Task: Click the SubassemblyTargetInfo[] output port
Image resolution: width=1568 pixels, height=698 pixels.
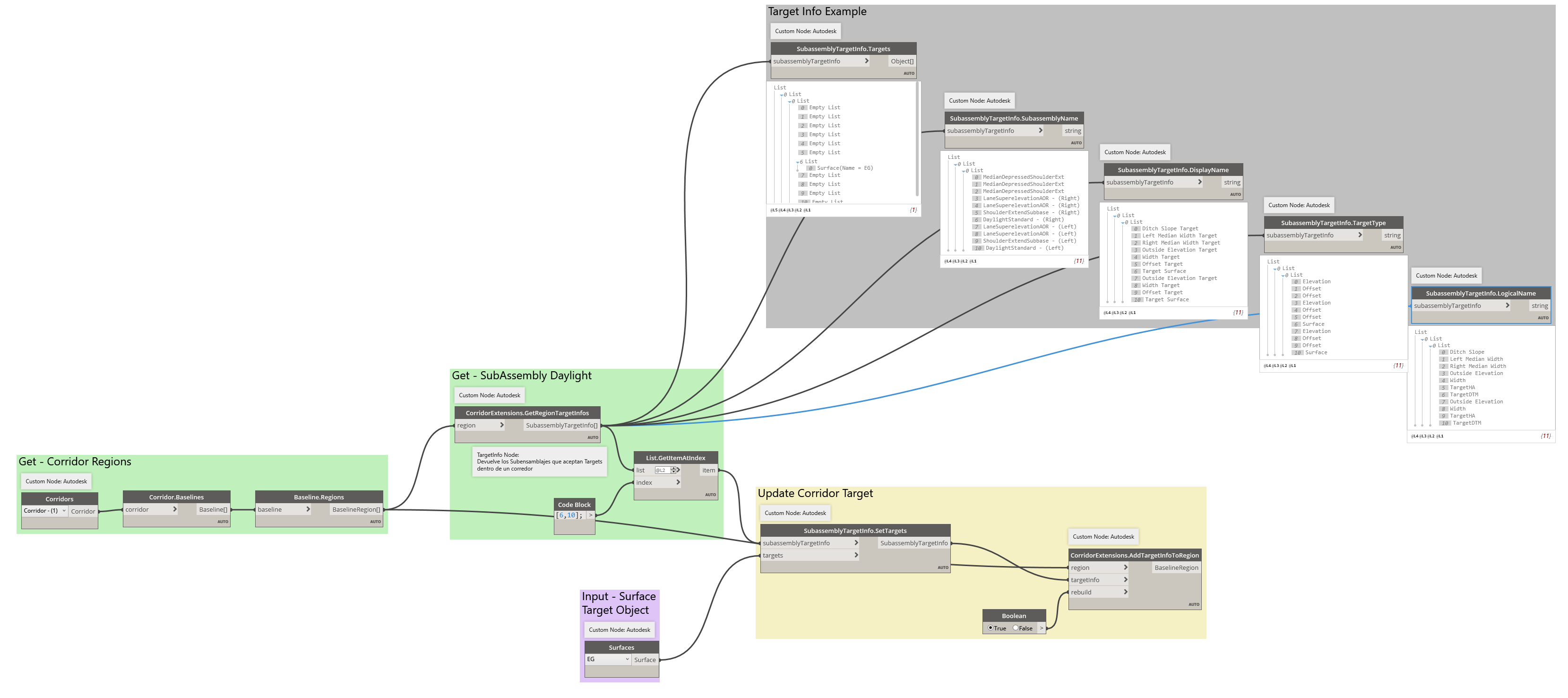Action: [561, 425]
